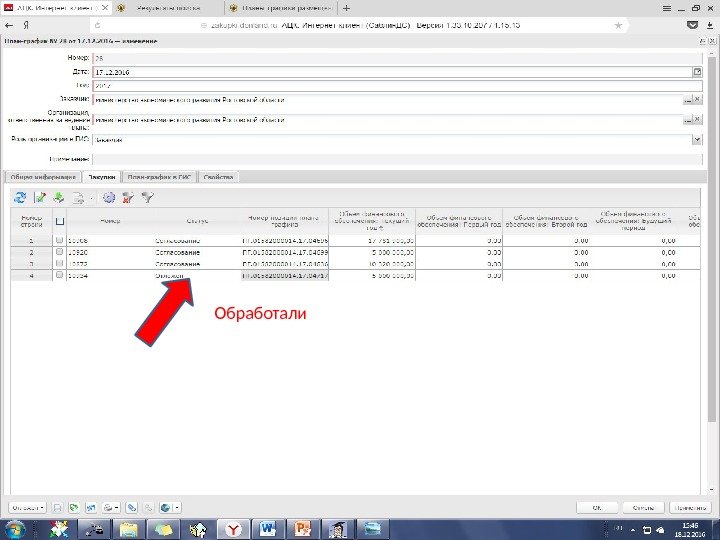Viewport: 720px width, 540px height.
Task: Open the copy icon dropdown arrow in table toolbar
Action: pos(91,198)
